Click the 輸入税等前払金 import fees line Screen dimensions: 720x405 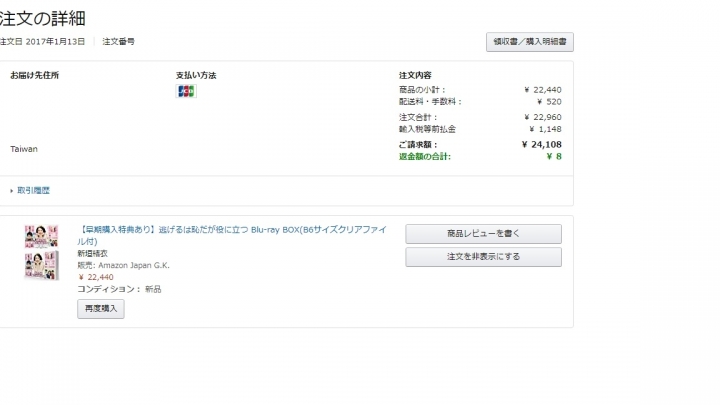point(480,129)
